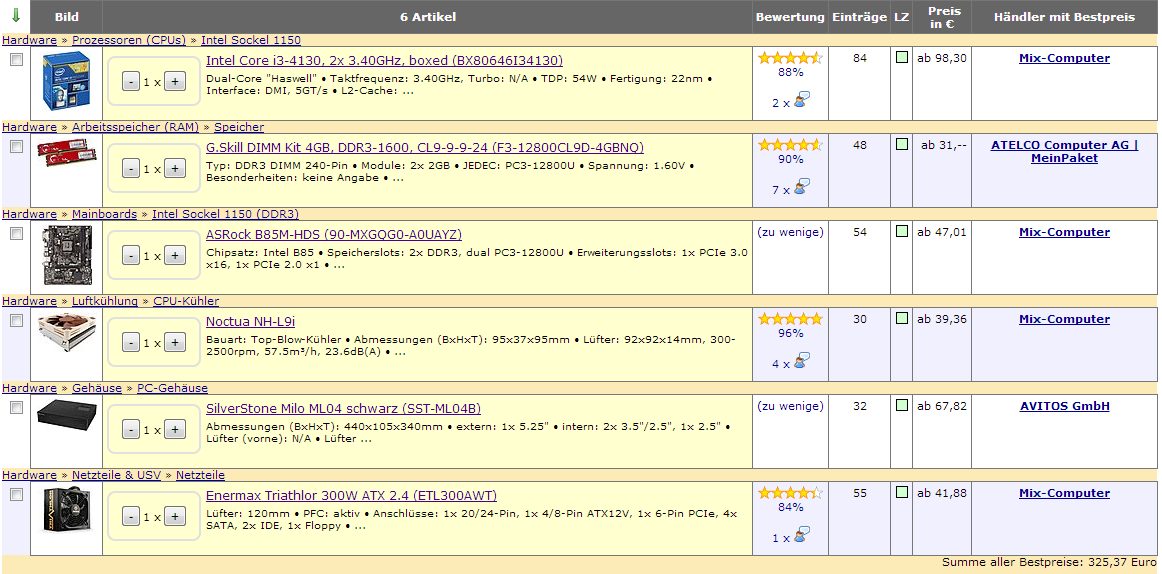Click the Einträge column header
1162x574 pixels.
pos(859,16)
